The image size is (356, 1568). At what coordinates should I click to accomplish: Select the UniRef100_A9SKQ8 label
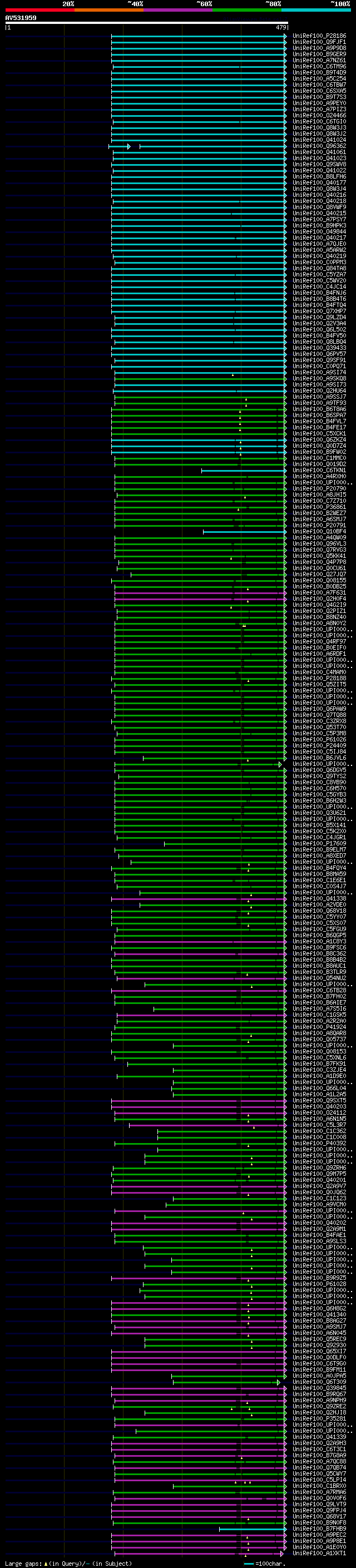tap(319, 379)
